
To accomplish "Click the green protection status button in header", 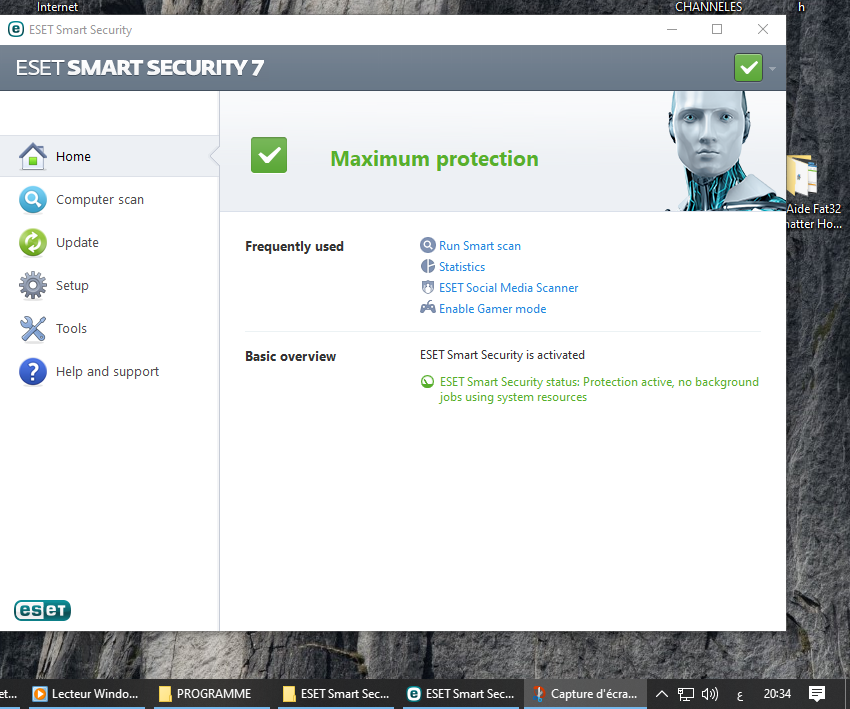I will [748, 68].
